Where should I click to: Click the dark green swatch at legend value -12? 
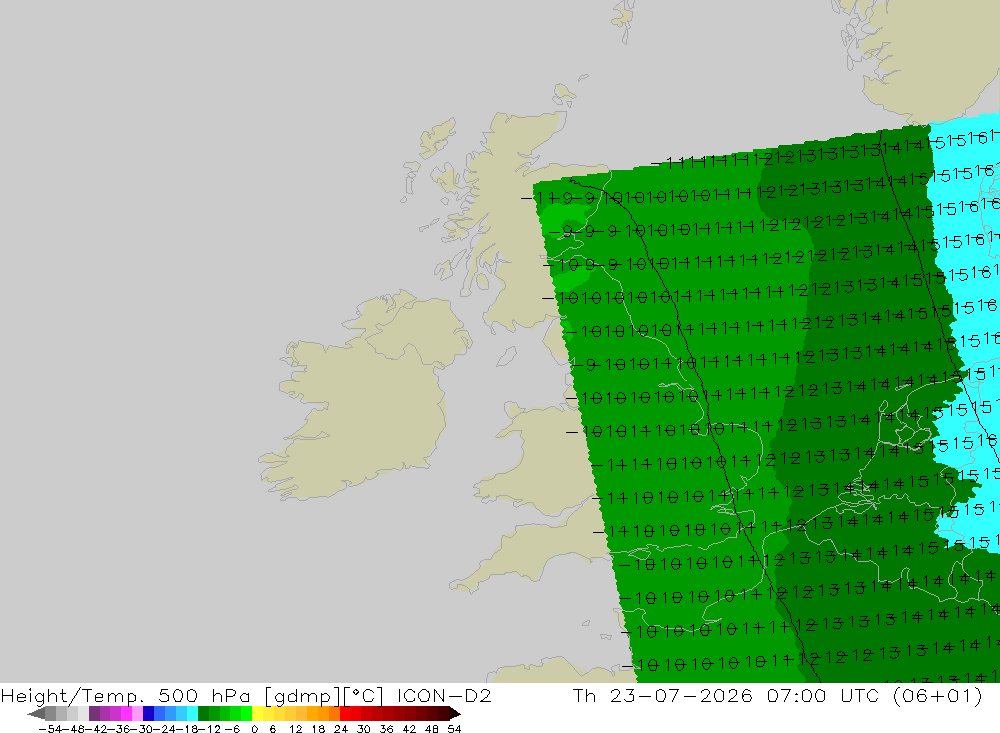tap(203, 713)
